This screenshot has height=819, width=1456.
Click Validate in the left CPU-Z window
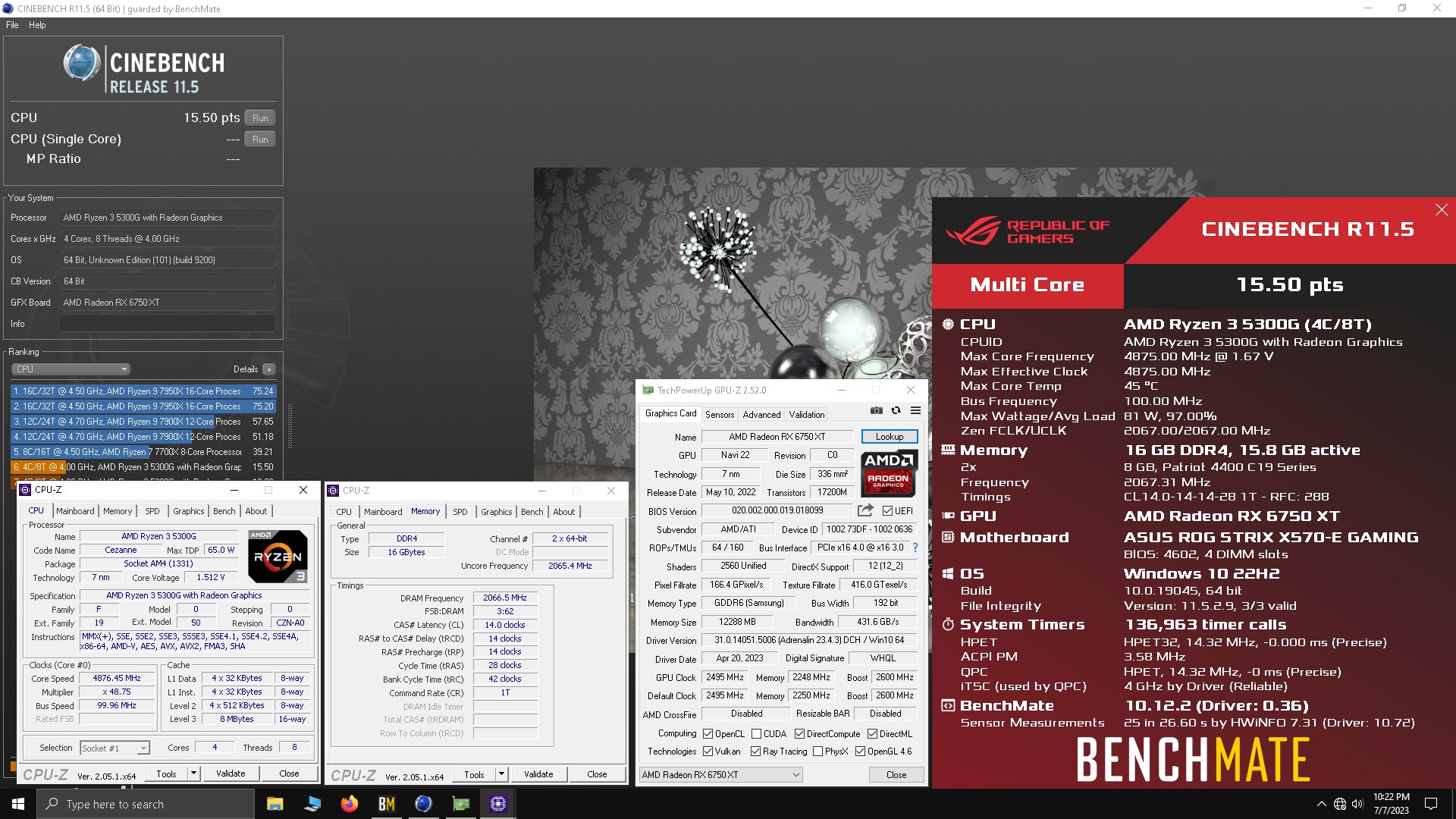coord(231,773)
